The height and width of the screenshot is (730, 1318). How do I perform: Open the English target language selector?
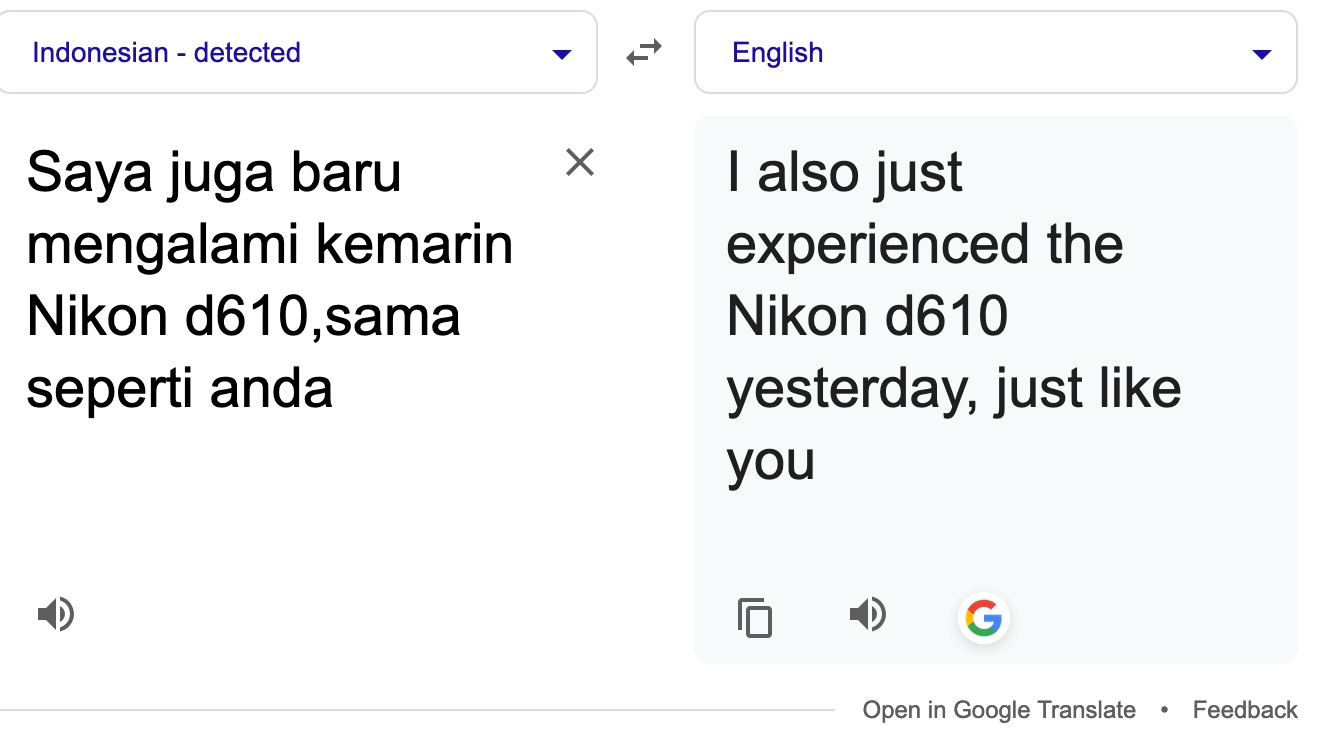click(778, 52)
